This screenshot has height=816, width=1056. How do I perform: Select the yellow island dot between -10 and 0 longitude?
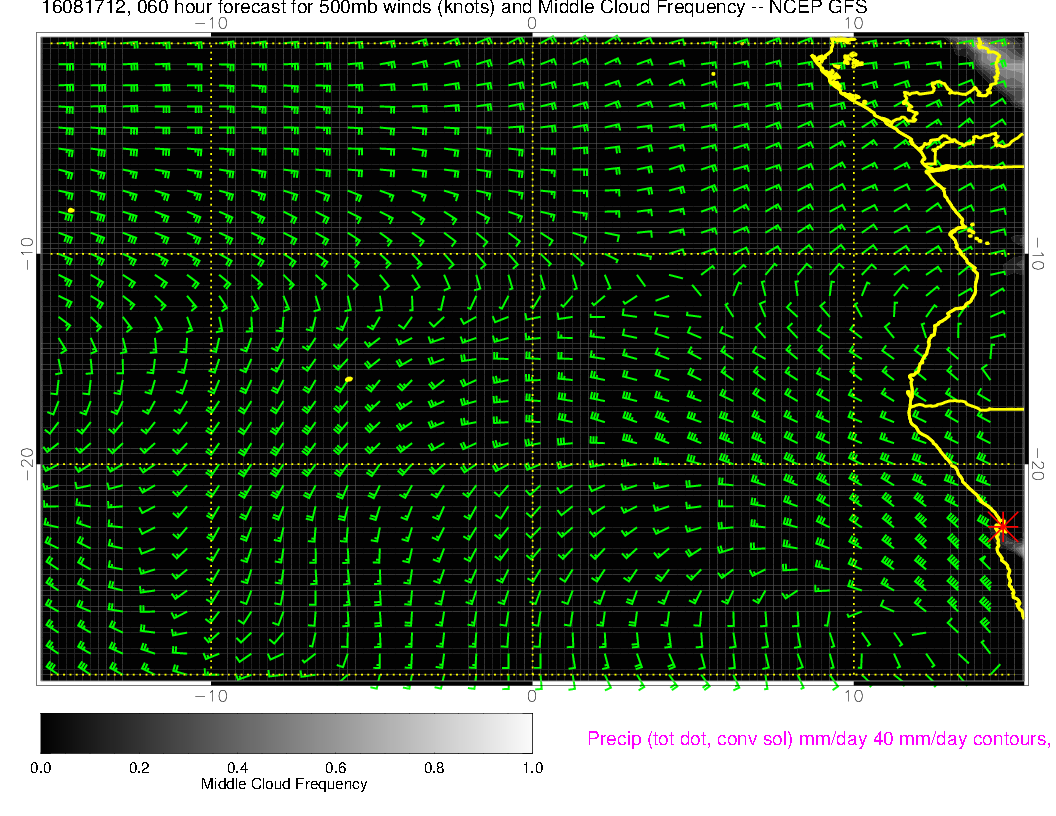[348, 380]
